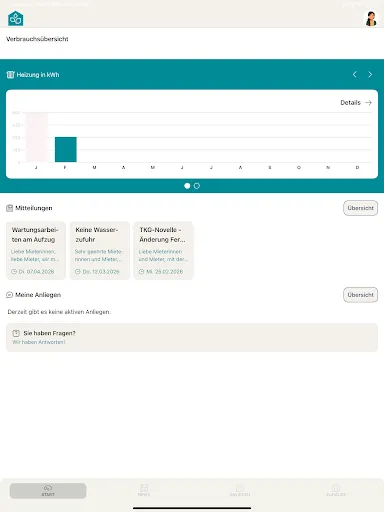Image resolution: width=384 pixels, height=512 pixels.
Task: Open Meine Anliegen Übersicht button
Action: pos(360,295)
